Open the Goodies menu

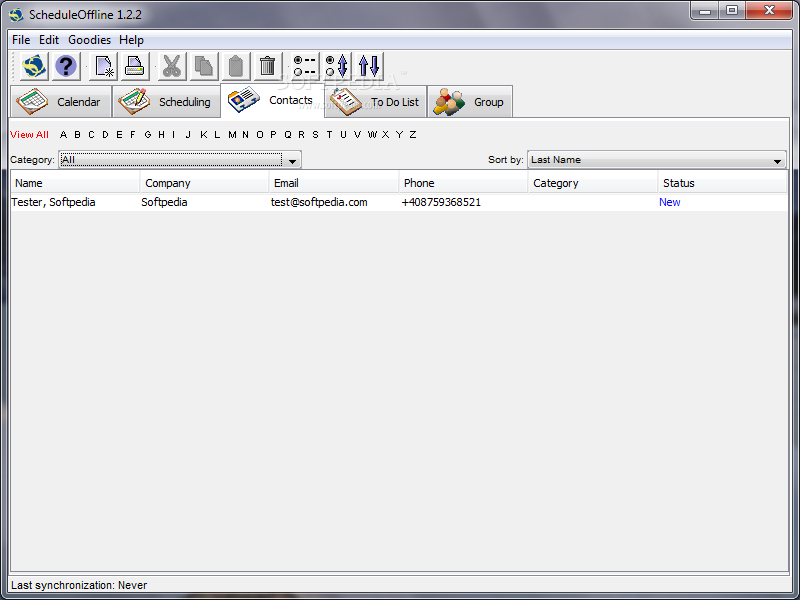pyautogui.click(x=89, y=40)
